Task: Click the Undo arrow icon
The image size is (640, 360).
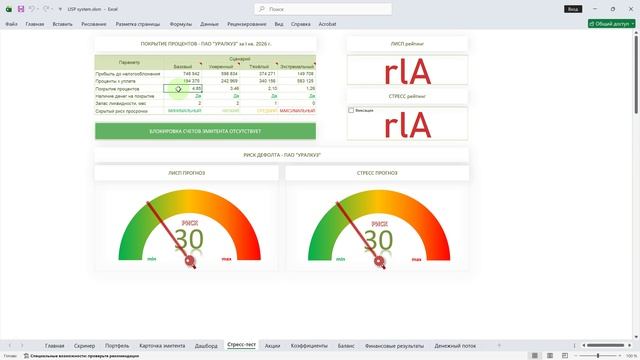Action: 31,9
